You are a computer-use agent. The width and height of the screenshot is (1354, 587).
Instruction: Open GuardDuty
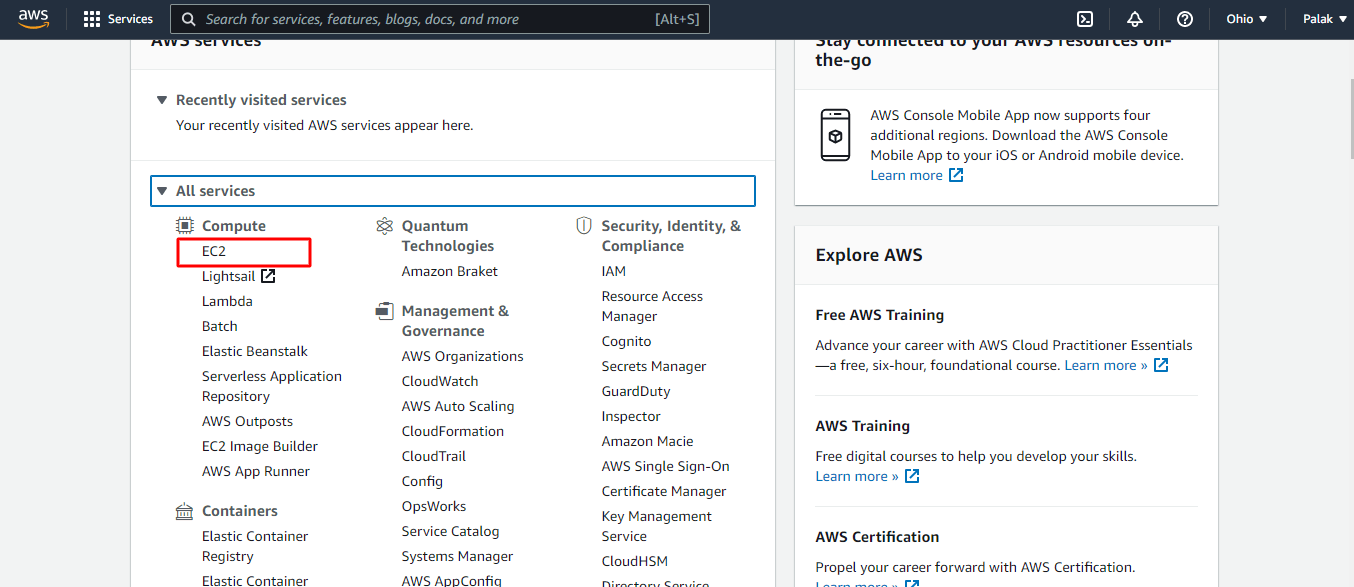click(636, 391)
